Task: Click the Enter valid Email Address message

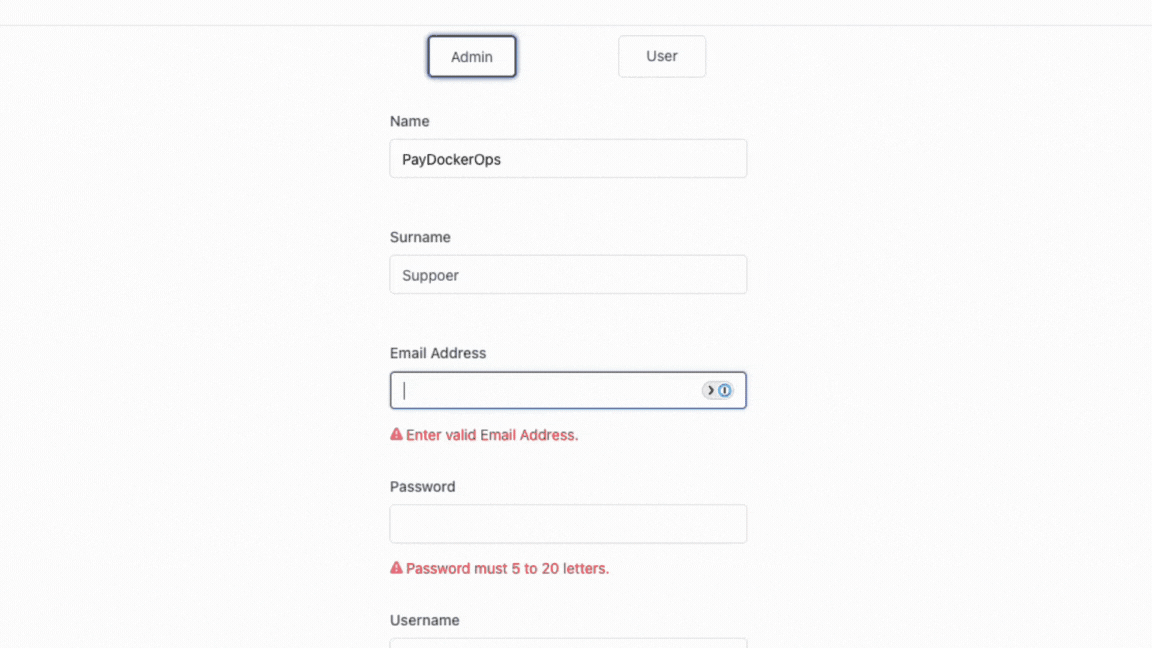Action: point(493,435)
